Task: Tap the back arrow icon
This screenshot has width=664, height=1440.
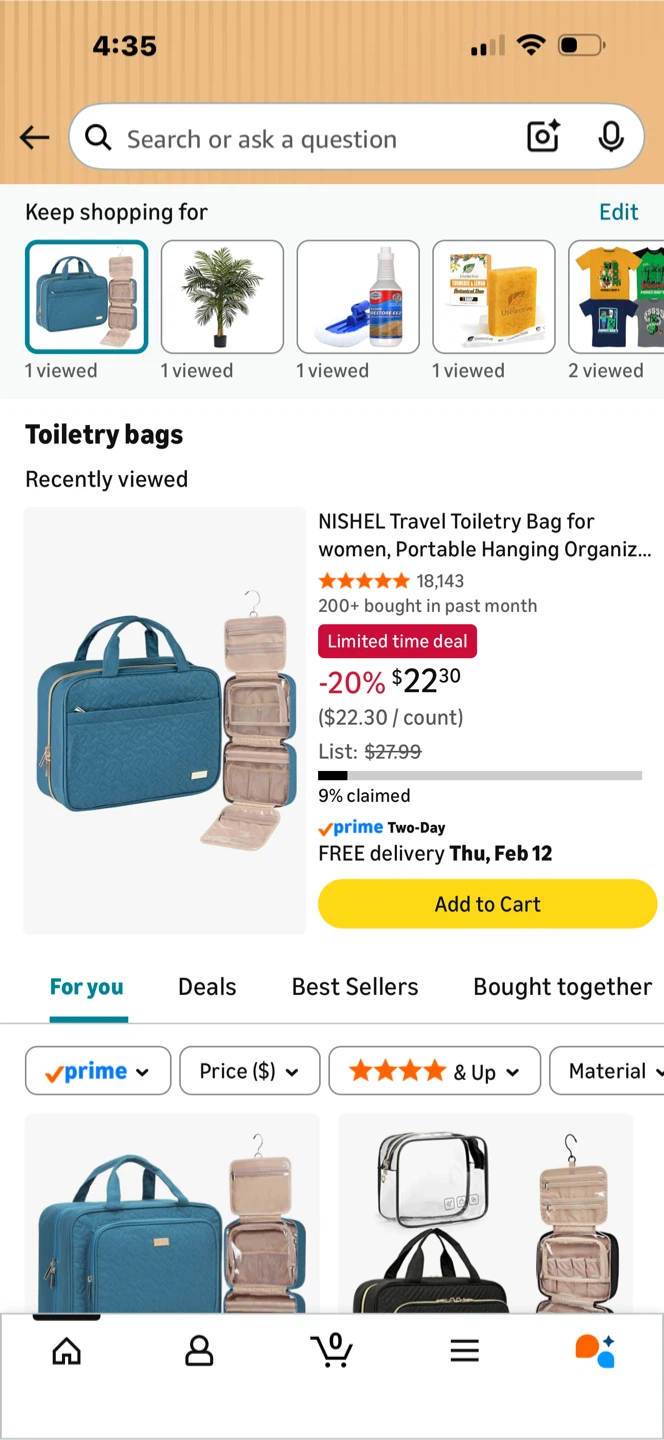Action: 34,138
